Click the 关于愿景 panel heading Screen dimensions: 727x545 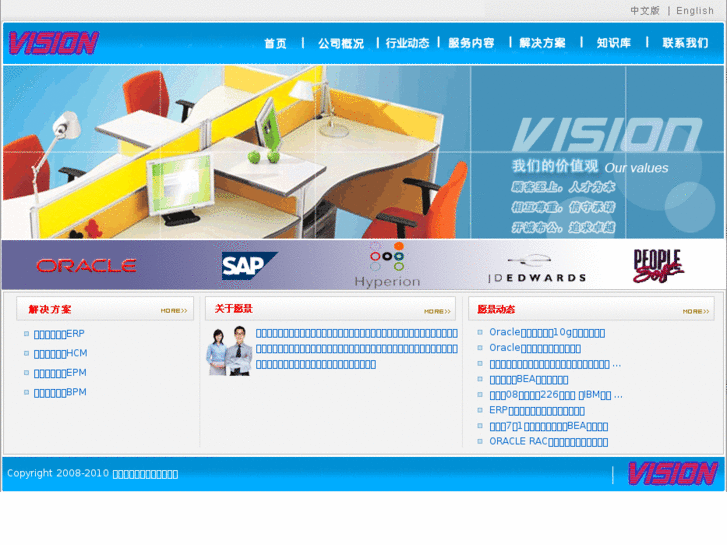coord(234,309)
